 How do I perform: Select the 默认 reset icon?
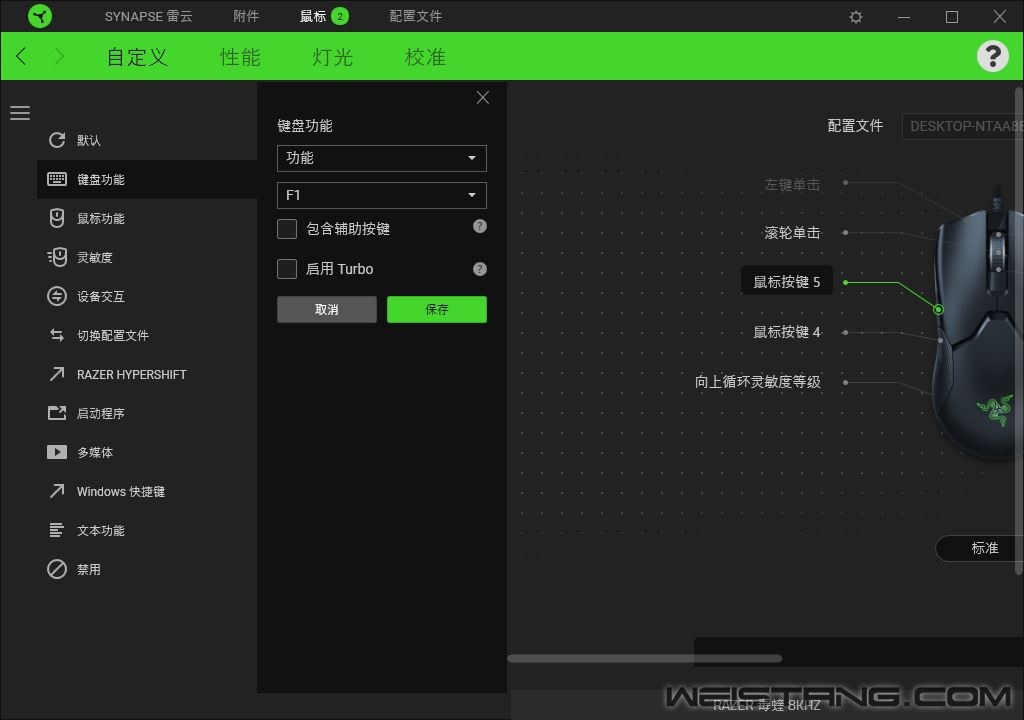point(57,140)
